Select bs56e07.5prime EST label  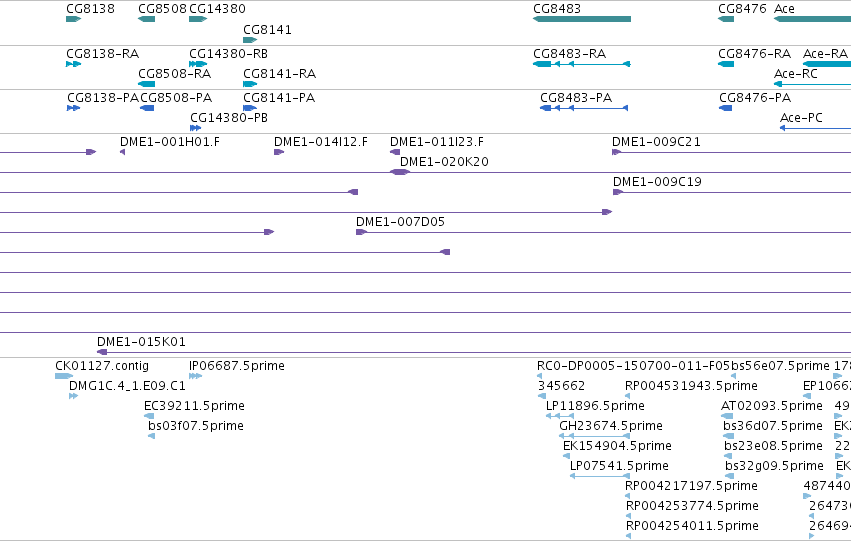[780, 366]
